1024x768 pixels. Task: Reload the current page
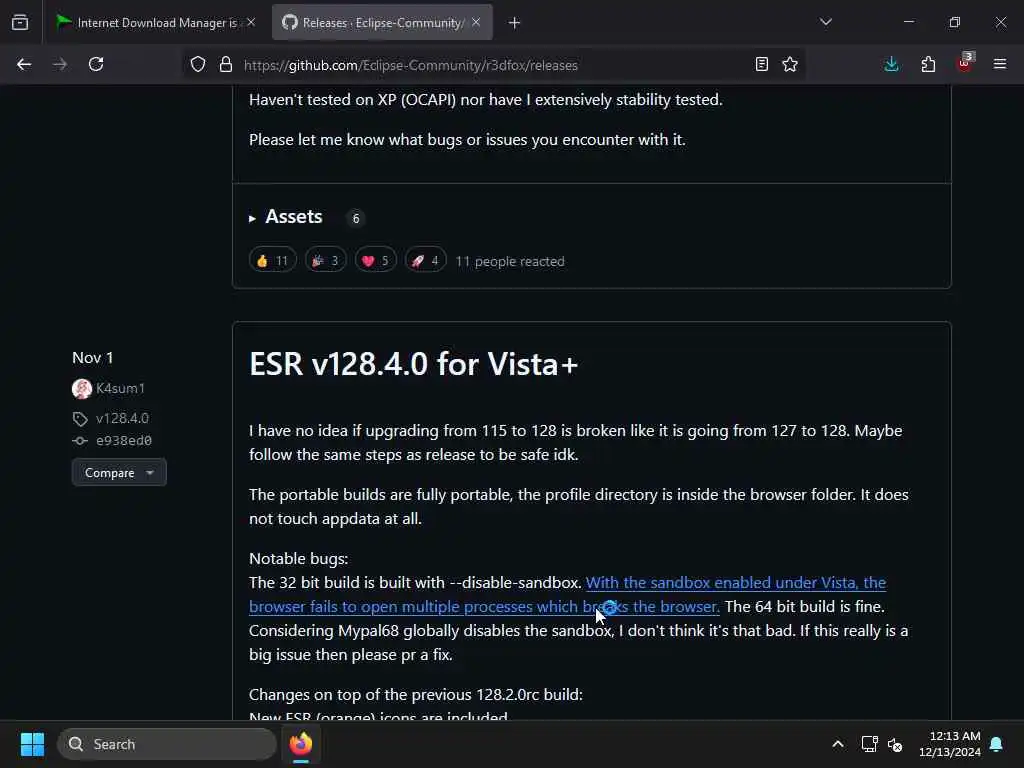pyautogui.click(x=96, y=64)
